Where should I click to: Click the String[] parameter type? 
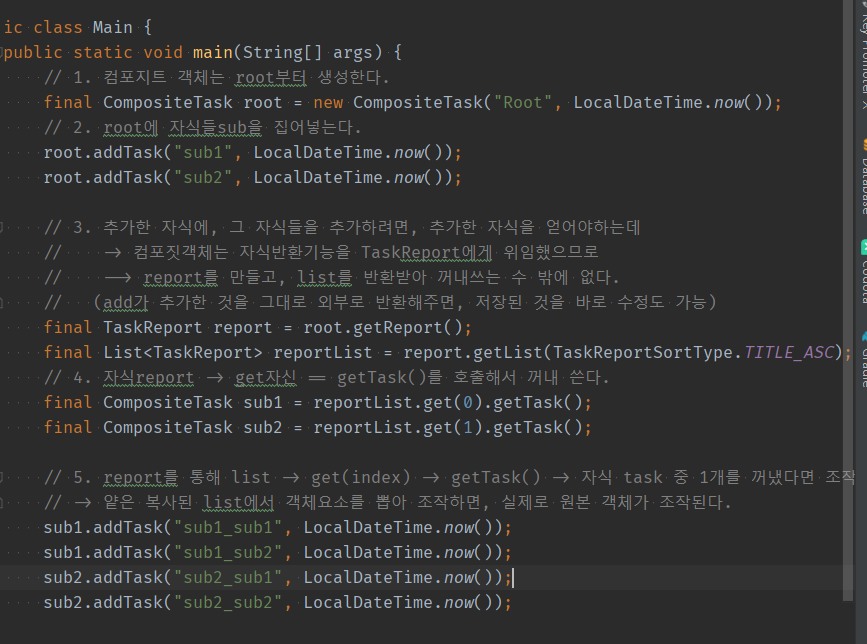282,53
